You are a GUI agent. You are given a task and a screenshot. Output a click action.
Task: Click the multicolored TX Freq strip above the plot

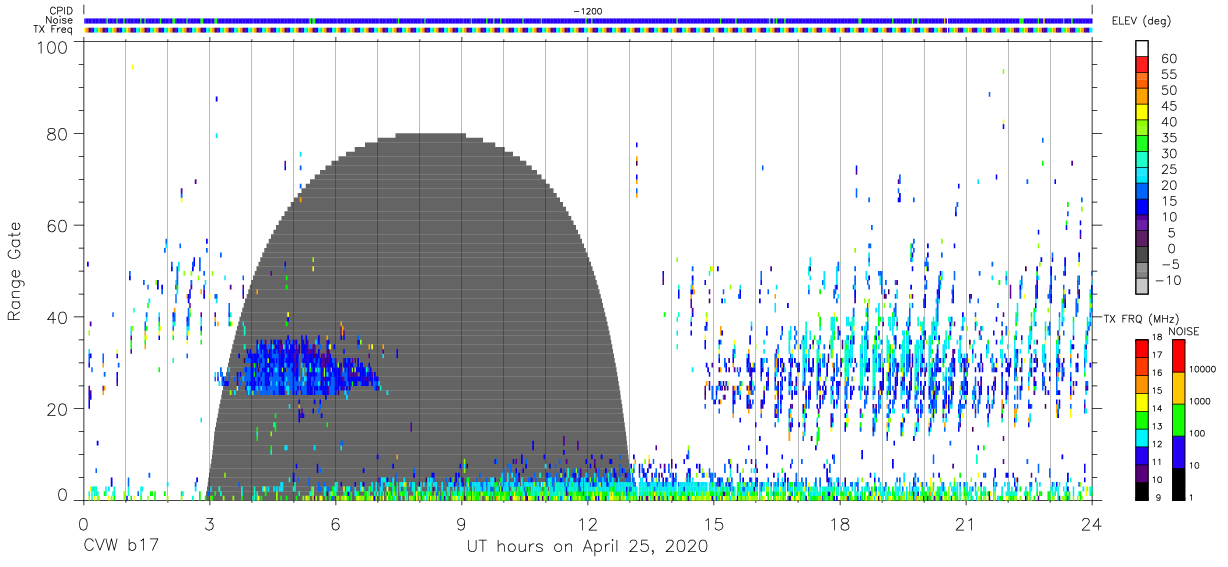[x=588, y=29]
